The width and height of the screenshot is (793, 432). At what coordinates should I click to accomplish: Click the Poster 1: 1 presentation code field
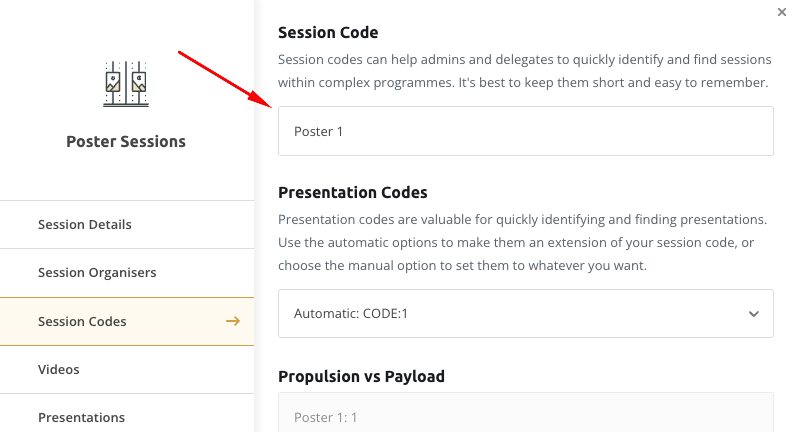click(525, 413)
